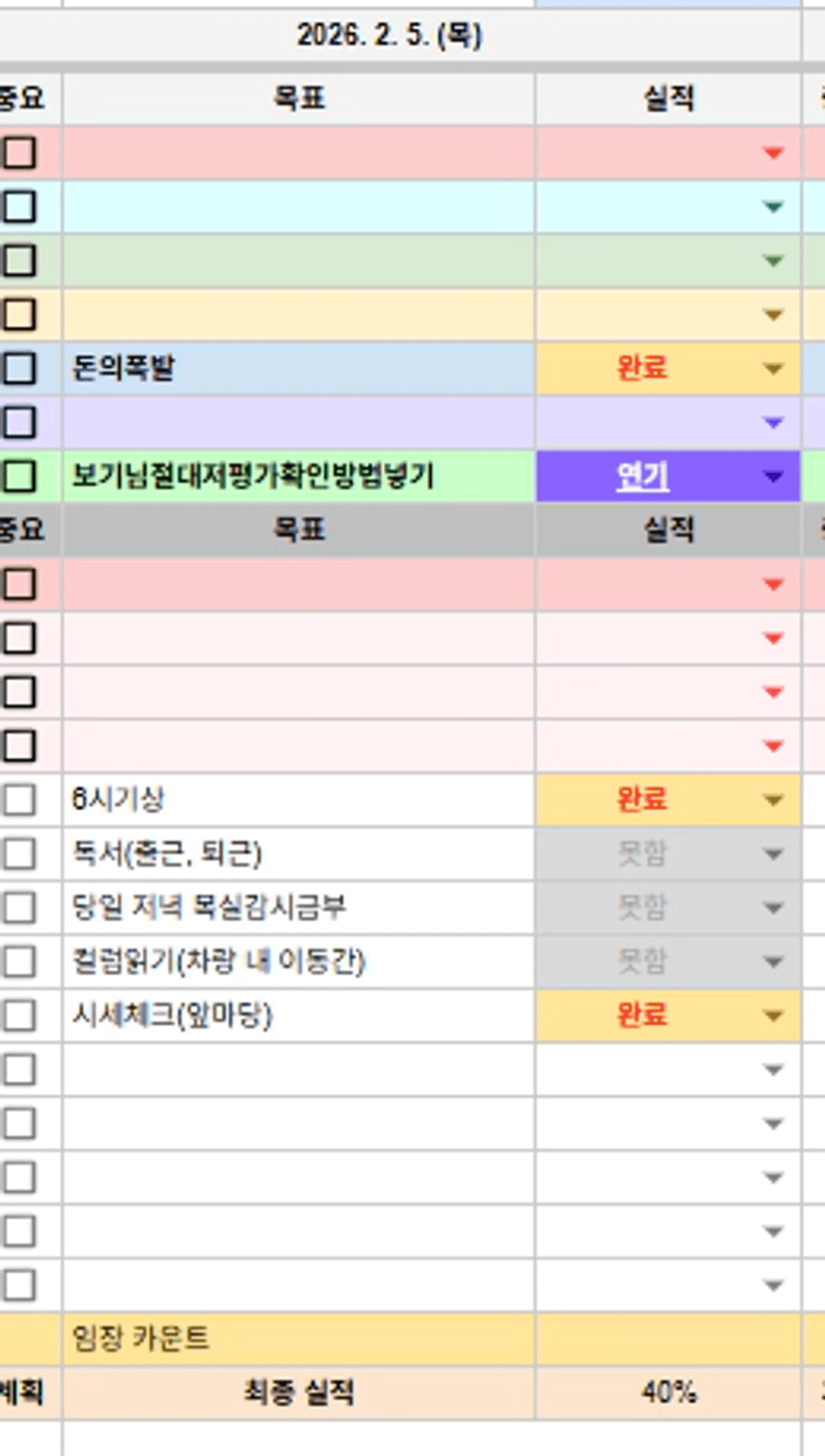
Task: Open the 못함 dropdown for 컬럼읽기(차량 내 이동간)
Action: (x=772, y=961)
